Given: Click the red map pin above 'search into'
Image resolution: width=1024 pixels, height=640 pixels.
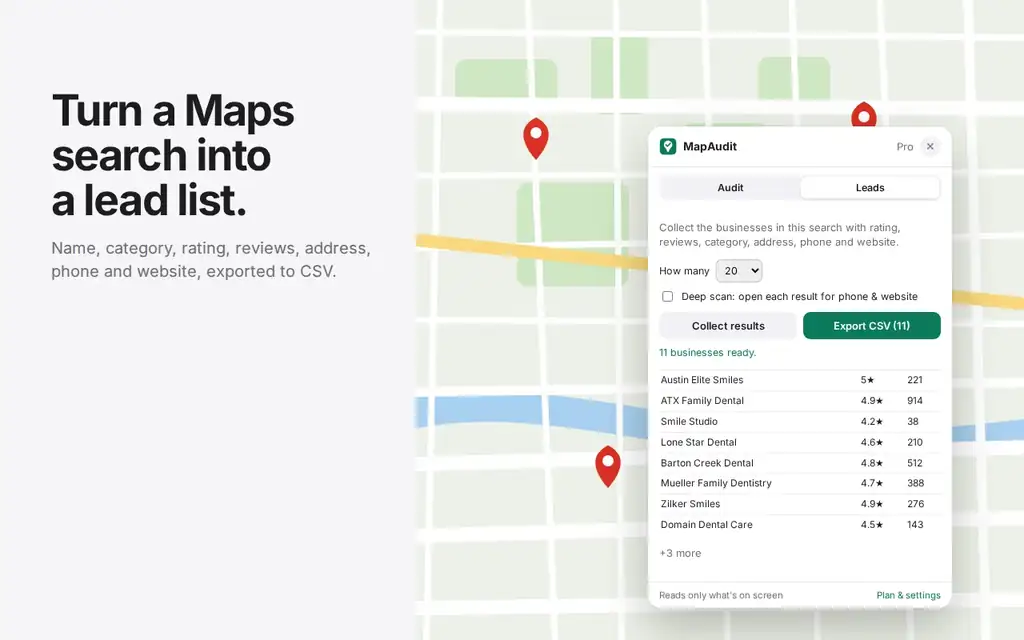Looking at the screenshot, I should click(536, 138).
